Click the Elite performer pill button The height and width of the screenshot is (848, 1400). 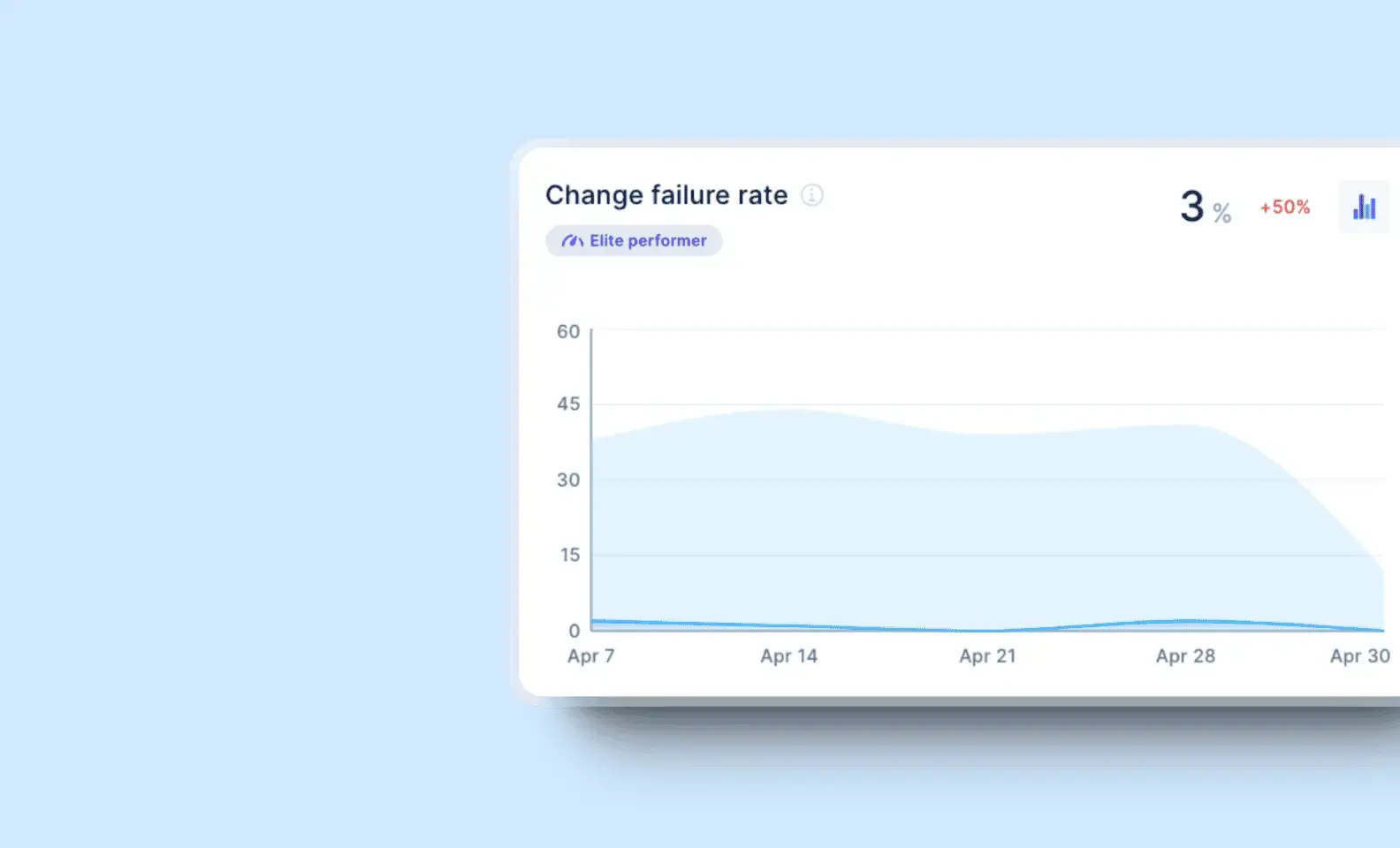coord(633,240)
